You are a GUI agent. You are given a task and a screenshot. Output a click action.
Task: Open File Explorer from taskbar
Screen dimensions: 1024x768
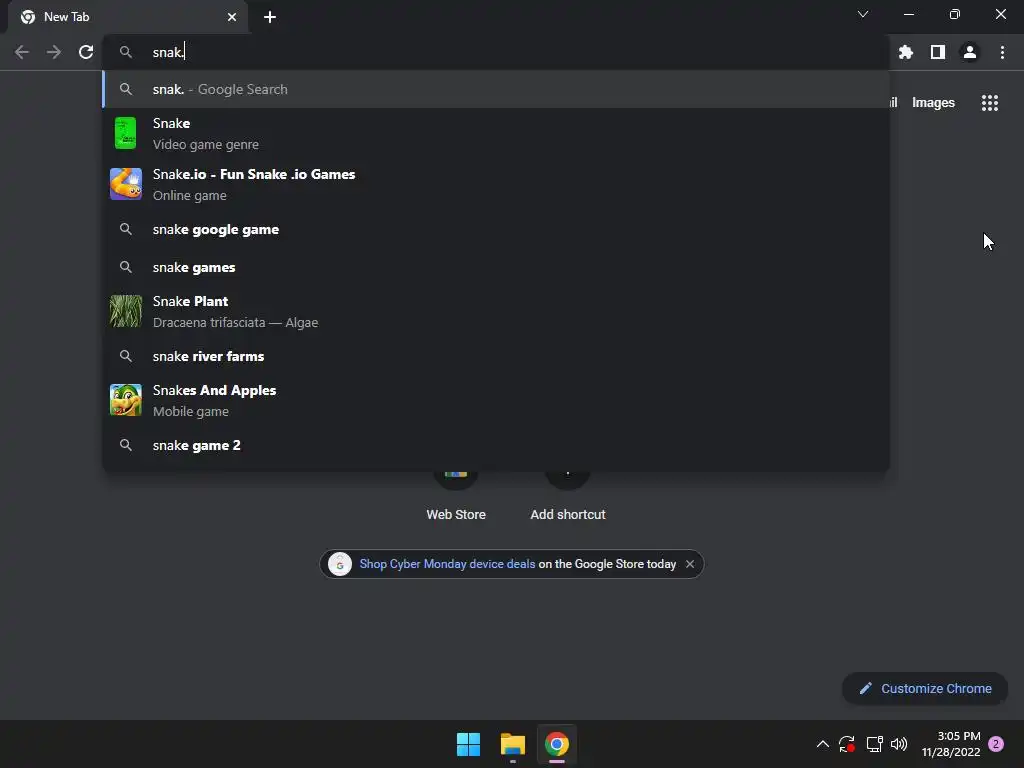tap(513, 744)
